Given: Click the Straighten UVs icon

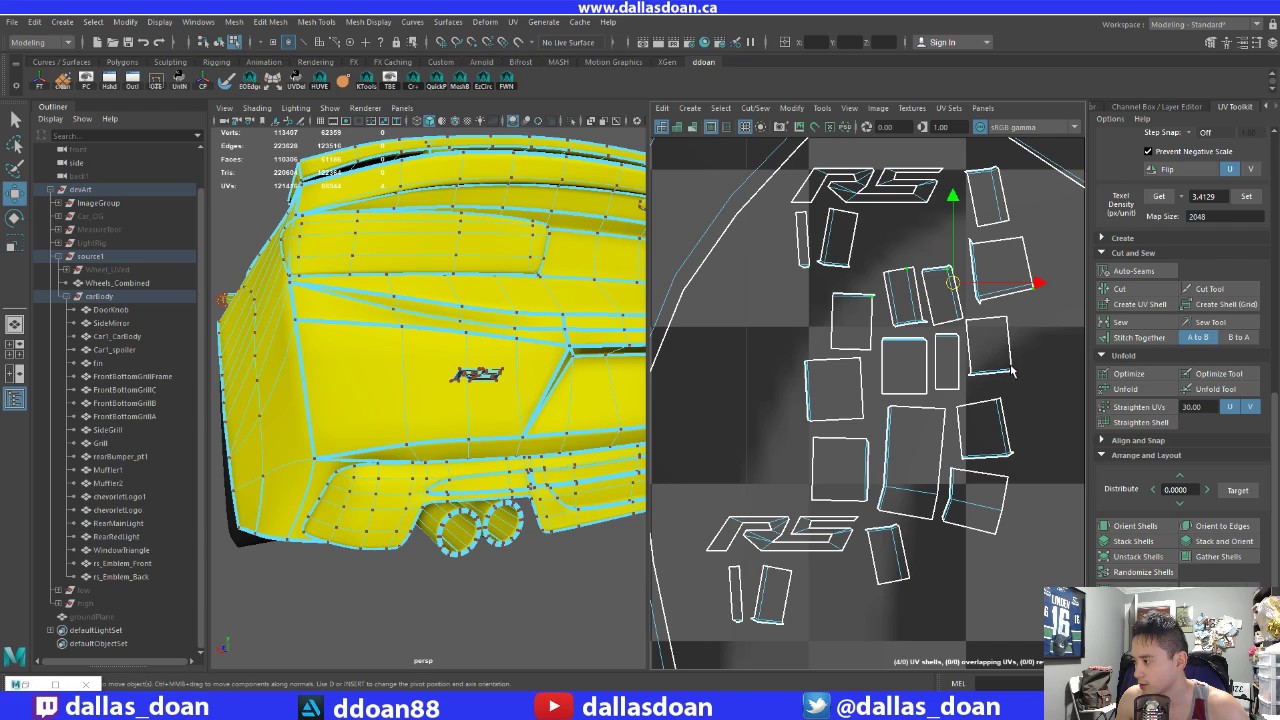Looking at the screenshot, I should coord(1104,407).
